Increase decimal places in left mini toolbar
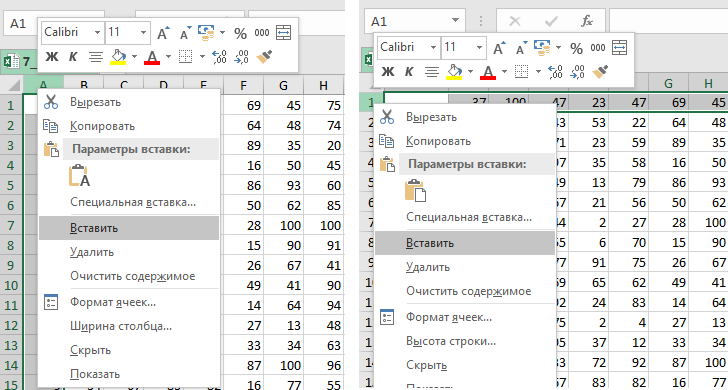This screenshot has width=728, height=390. coord(219,57)
